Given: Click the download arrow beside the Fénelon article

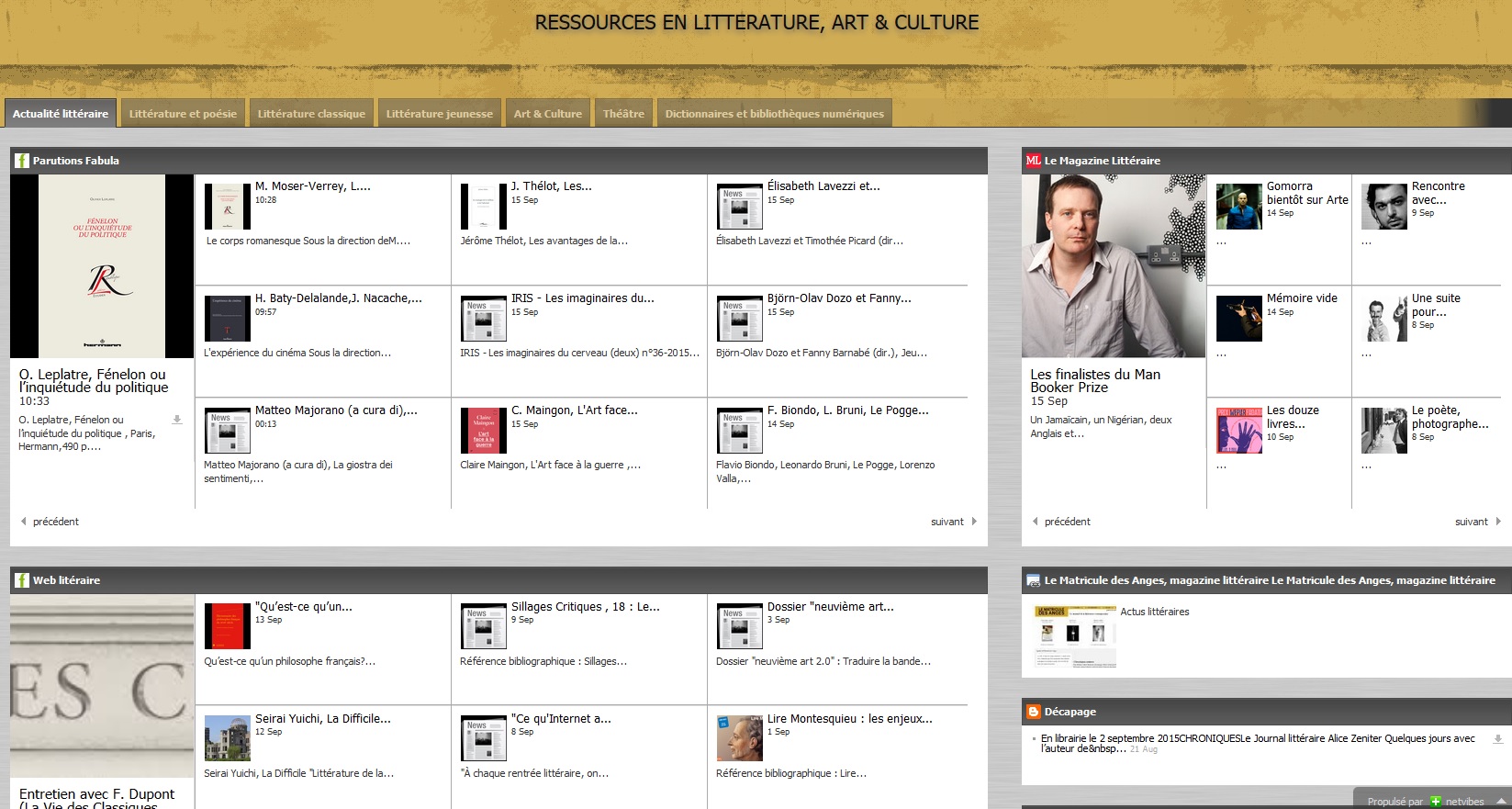Looking at the screenshot, I should pyautogui.click(x=177, y=420).
